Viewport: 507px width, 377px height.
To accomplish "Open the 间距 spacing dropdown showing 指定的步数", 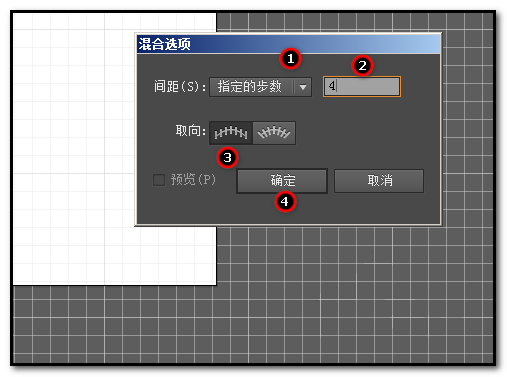I will coord(260,87).
